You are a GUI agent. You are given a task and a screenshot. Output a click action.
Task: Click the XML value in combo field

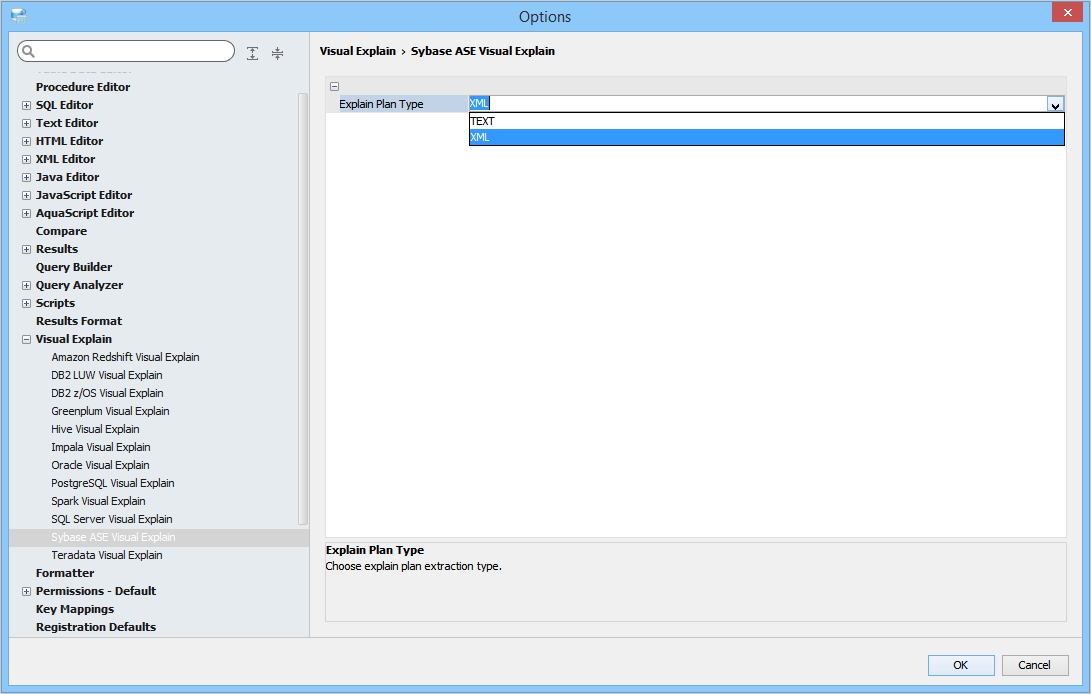click(x=479, y=104)
